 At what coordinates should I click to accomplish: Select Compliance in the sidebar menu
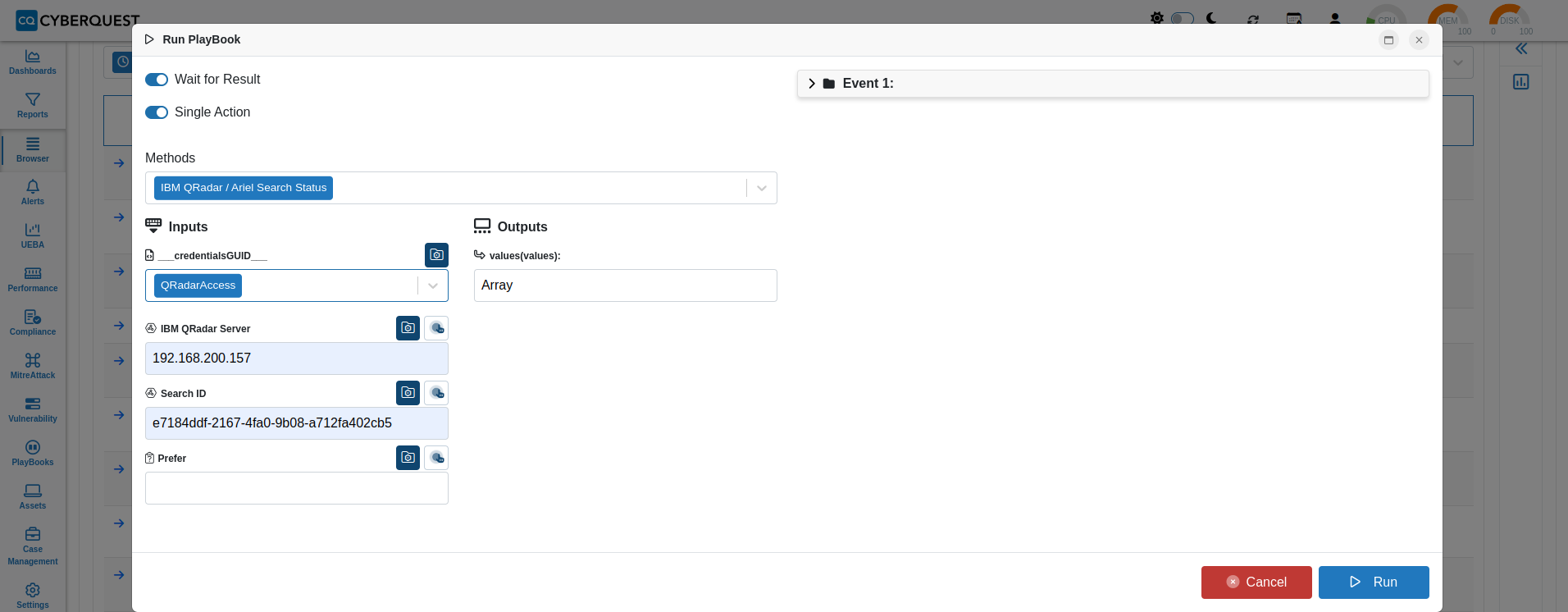point(33,323)
